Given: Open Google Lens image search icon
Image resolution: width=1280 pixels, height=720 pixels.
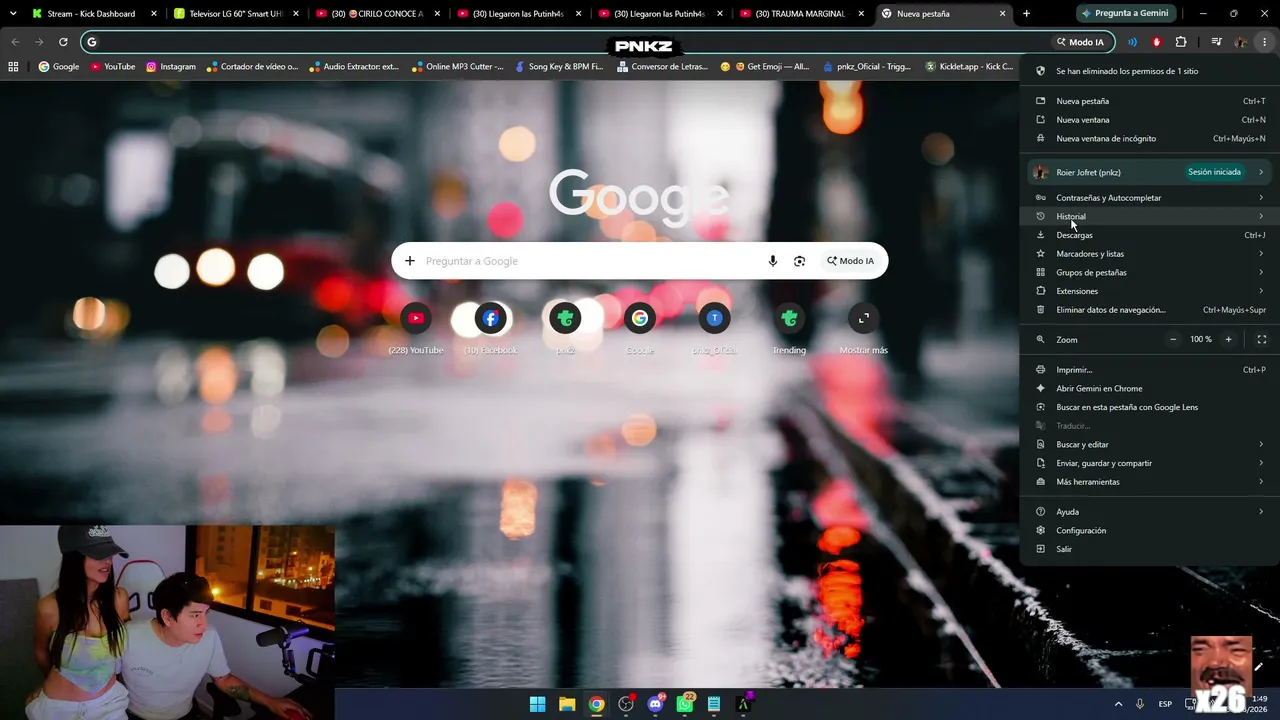Looking at the screenshot, I should point(799,261).
